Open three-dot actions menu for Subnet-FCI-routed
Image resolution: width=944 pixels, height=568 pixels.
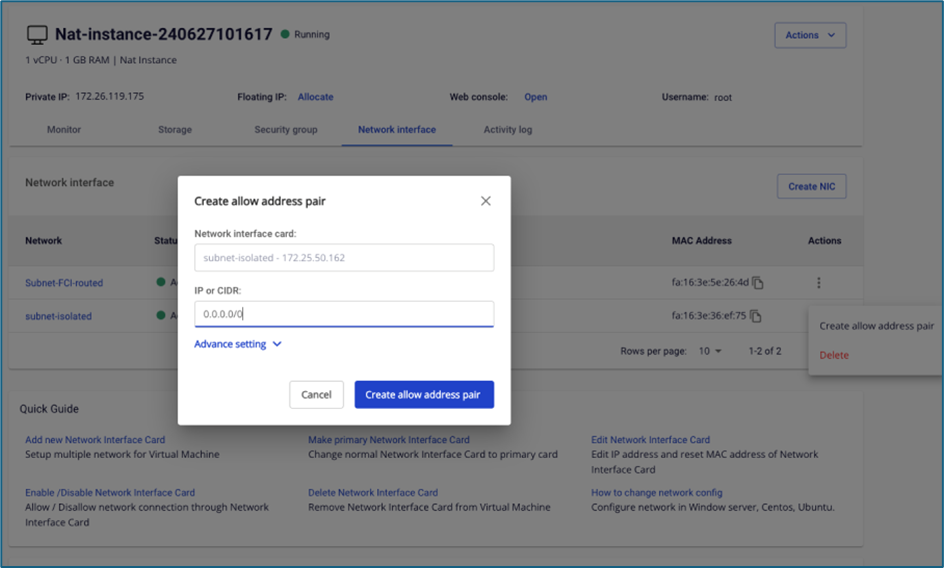819,283
